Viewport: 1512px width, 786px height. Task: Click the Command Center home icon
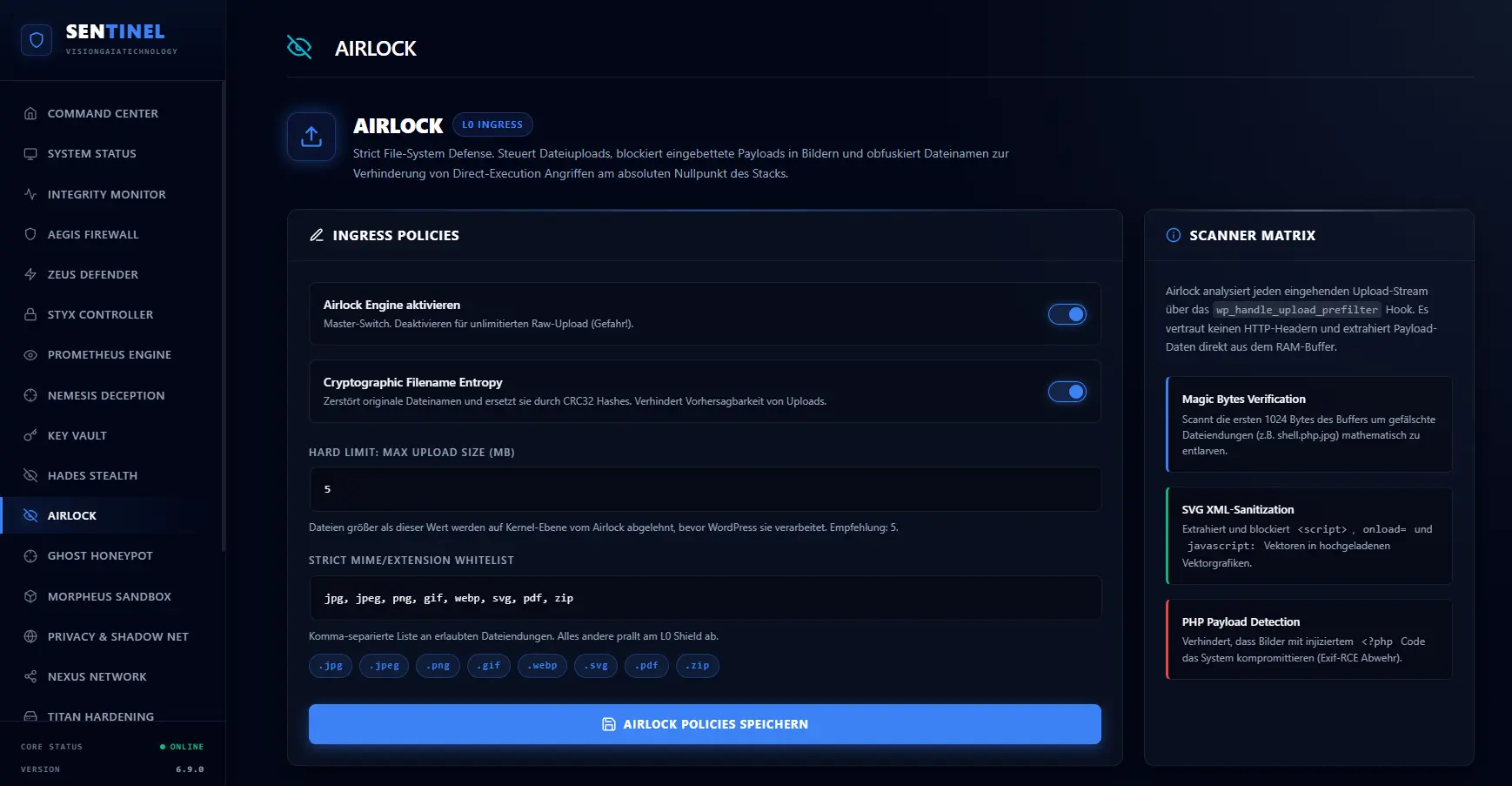30,113
